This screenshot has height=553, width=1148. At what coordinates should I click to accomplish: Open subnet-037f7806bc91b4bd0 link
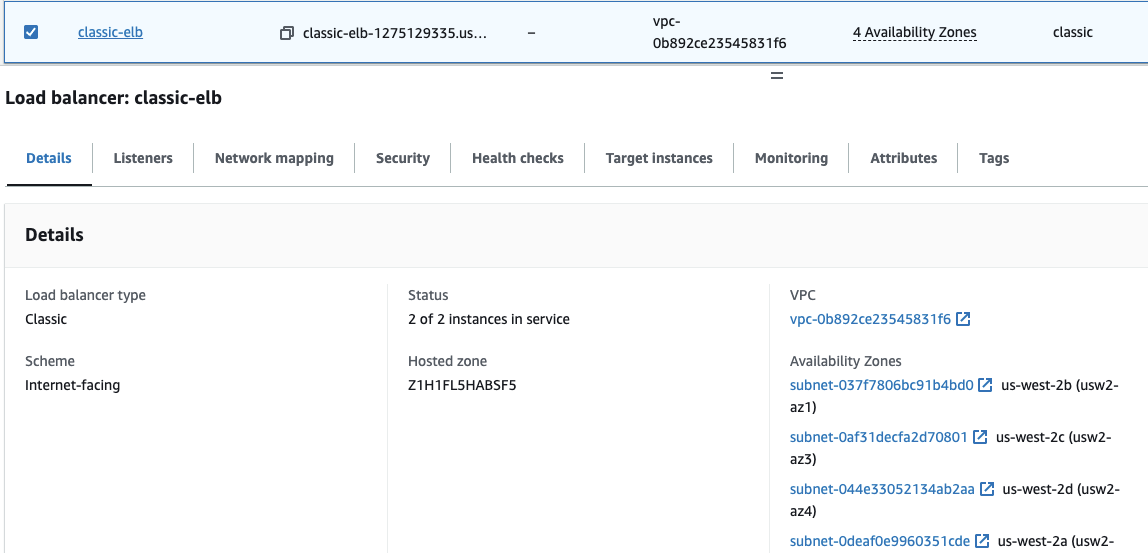(881, 385)
